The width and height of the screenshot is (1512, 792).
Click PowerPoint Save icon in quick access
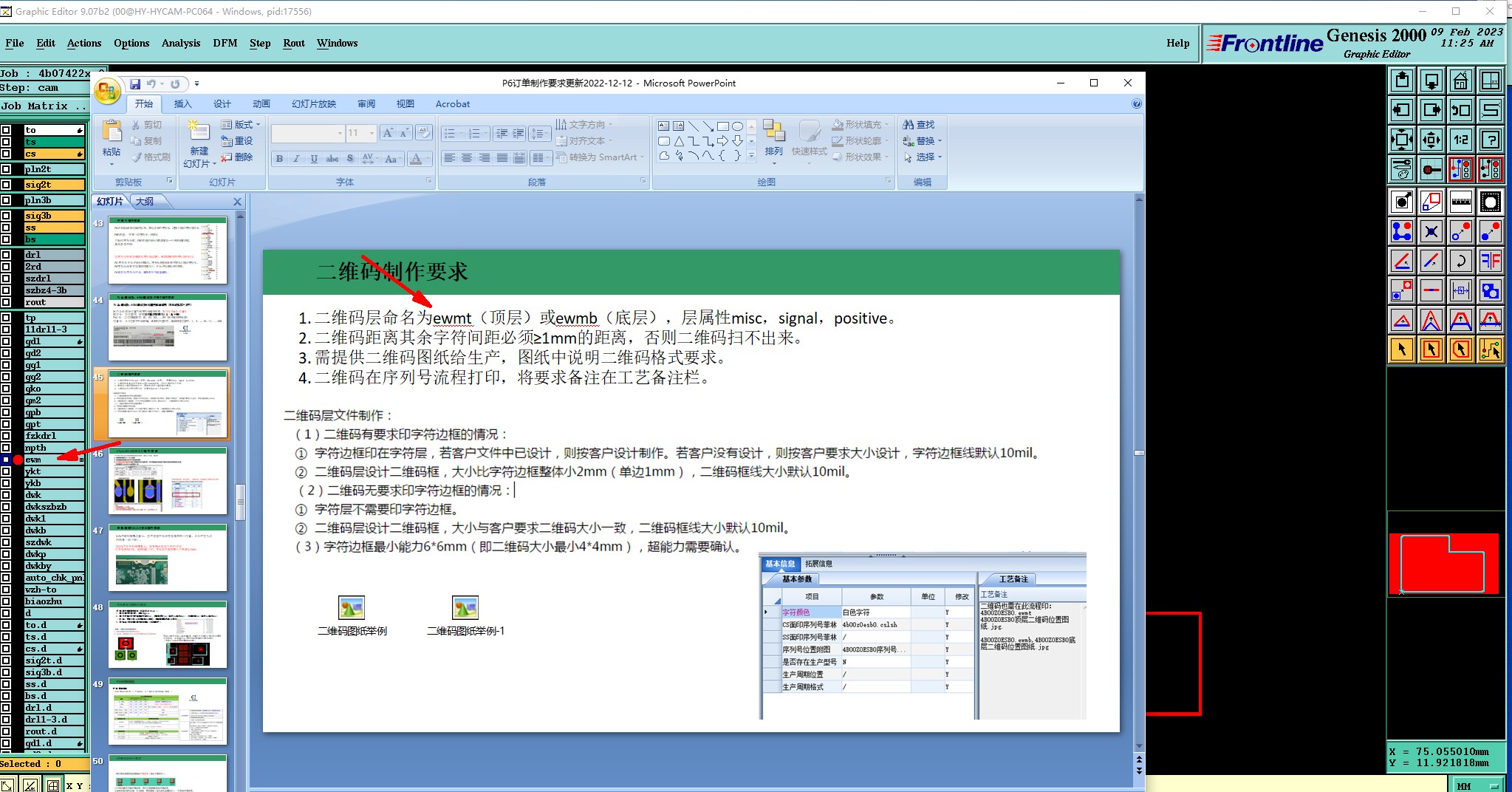point(135,83)
